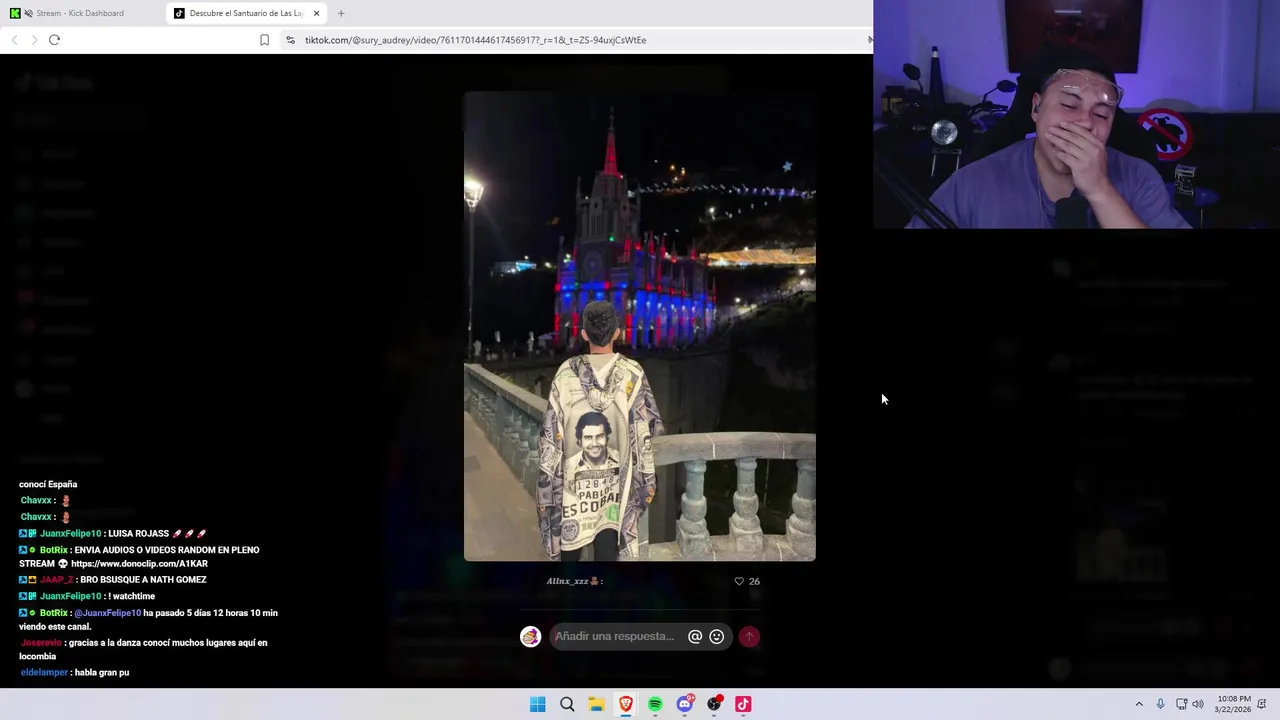
Task: Click the webcam overlay of the streamer
Action: [x=1076, y=114]
